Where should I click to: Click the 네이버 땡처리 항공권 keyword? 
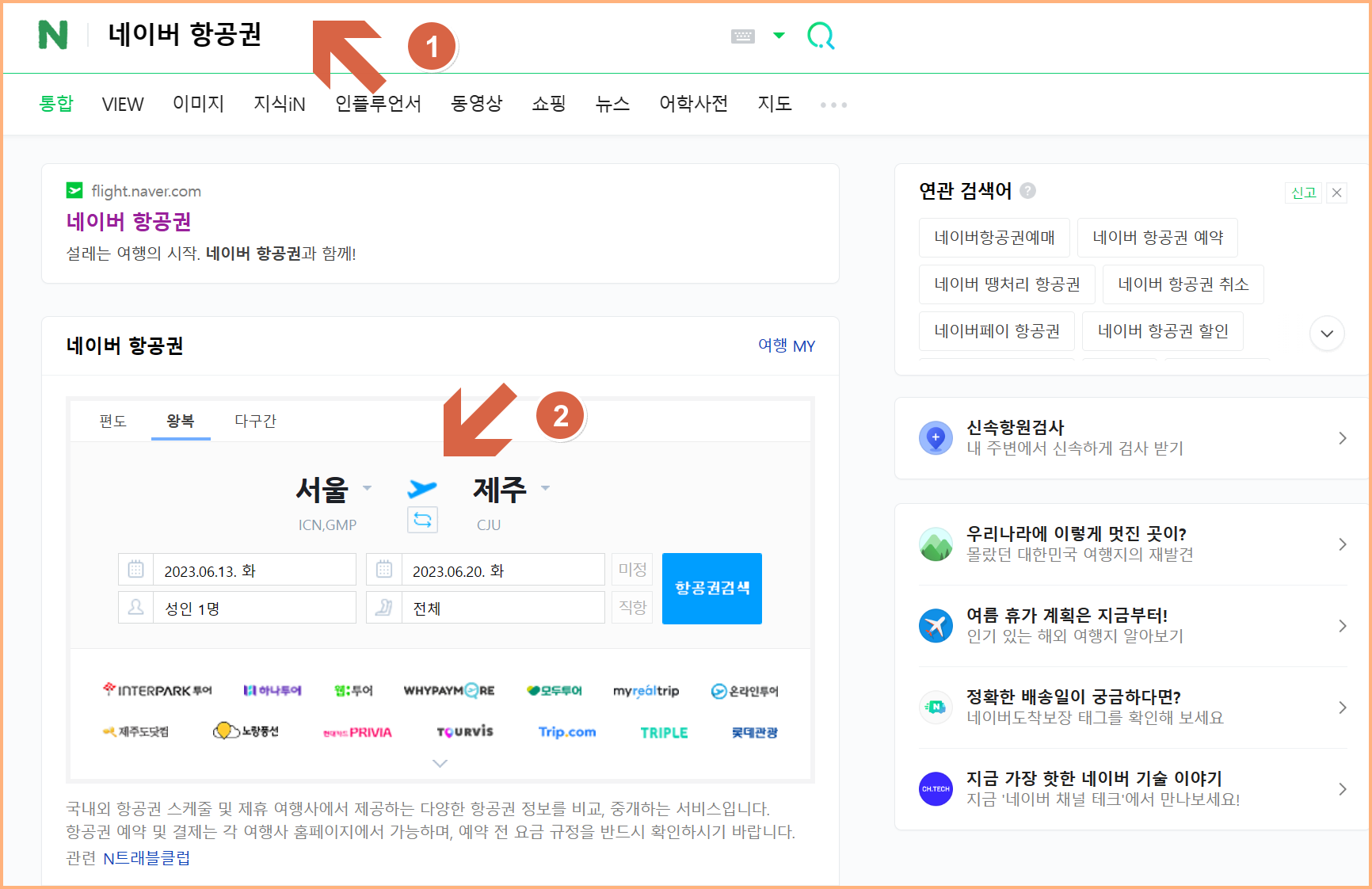pos(1007,284)
